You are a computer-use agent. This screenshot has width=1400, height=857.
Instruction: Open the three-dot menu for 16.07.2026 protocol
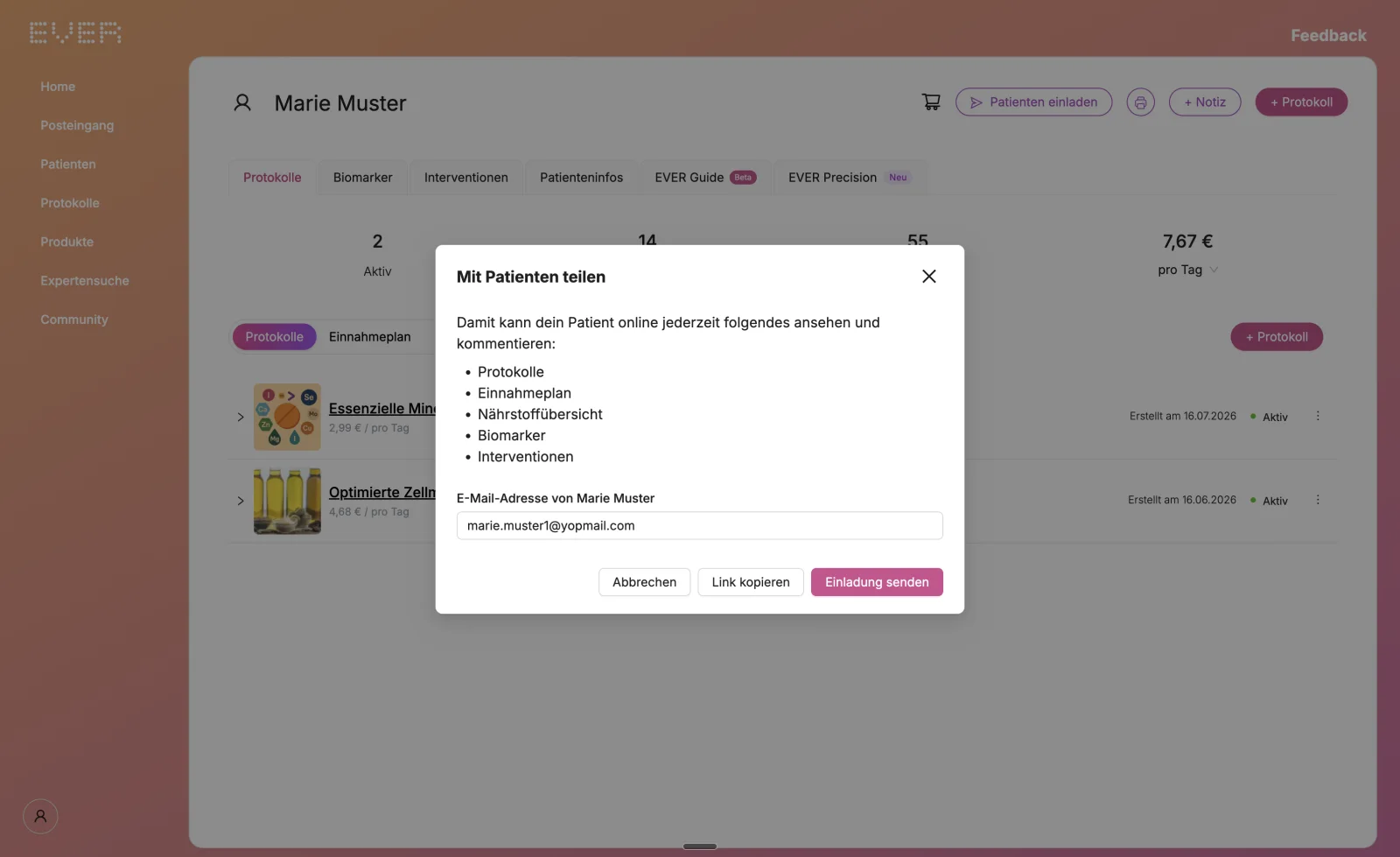coord(1318,416)
